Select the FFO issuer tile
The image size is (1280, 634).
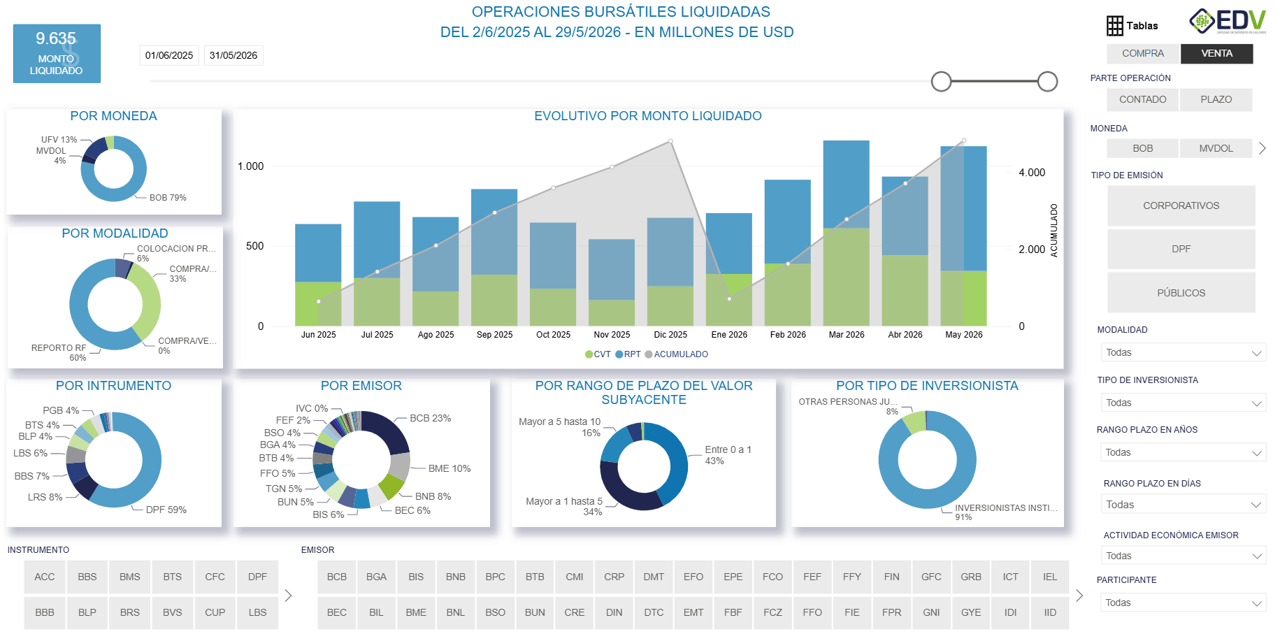pos(812,612)
